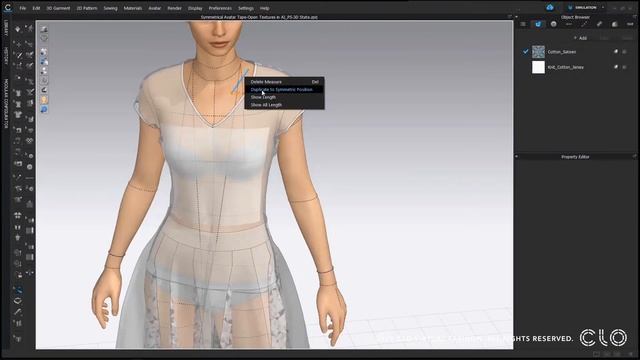Switch to highlighted Fabric tab in Object Browser
640x360 pixels.
538,24
